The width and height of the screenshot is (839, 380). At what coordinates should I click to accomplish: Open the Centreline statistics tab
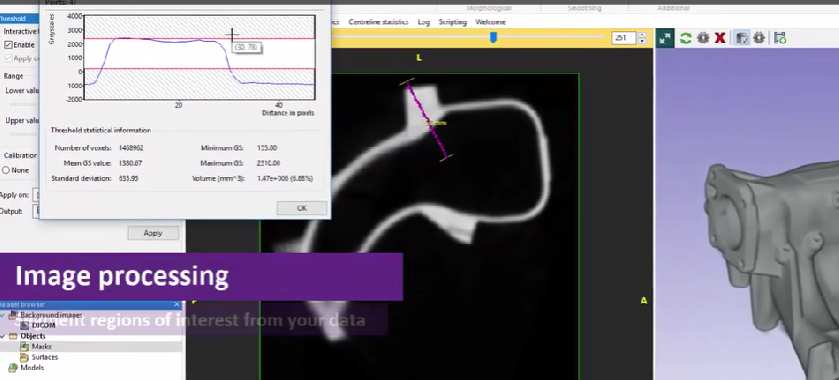[x=378, y=22]
